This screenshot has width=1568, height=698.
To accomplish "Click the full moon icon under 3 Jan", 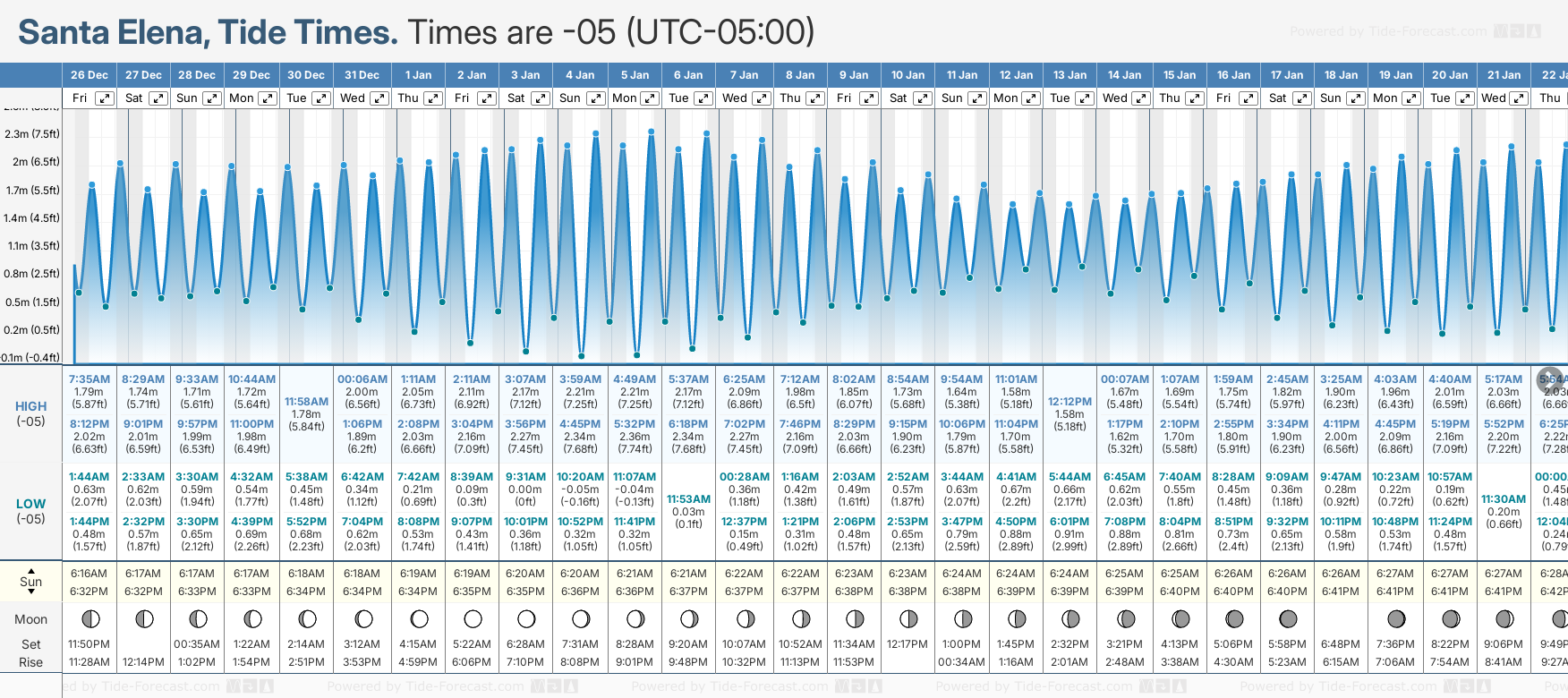I will (526, 618).
